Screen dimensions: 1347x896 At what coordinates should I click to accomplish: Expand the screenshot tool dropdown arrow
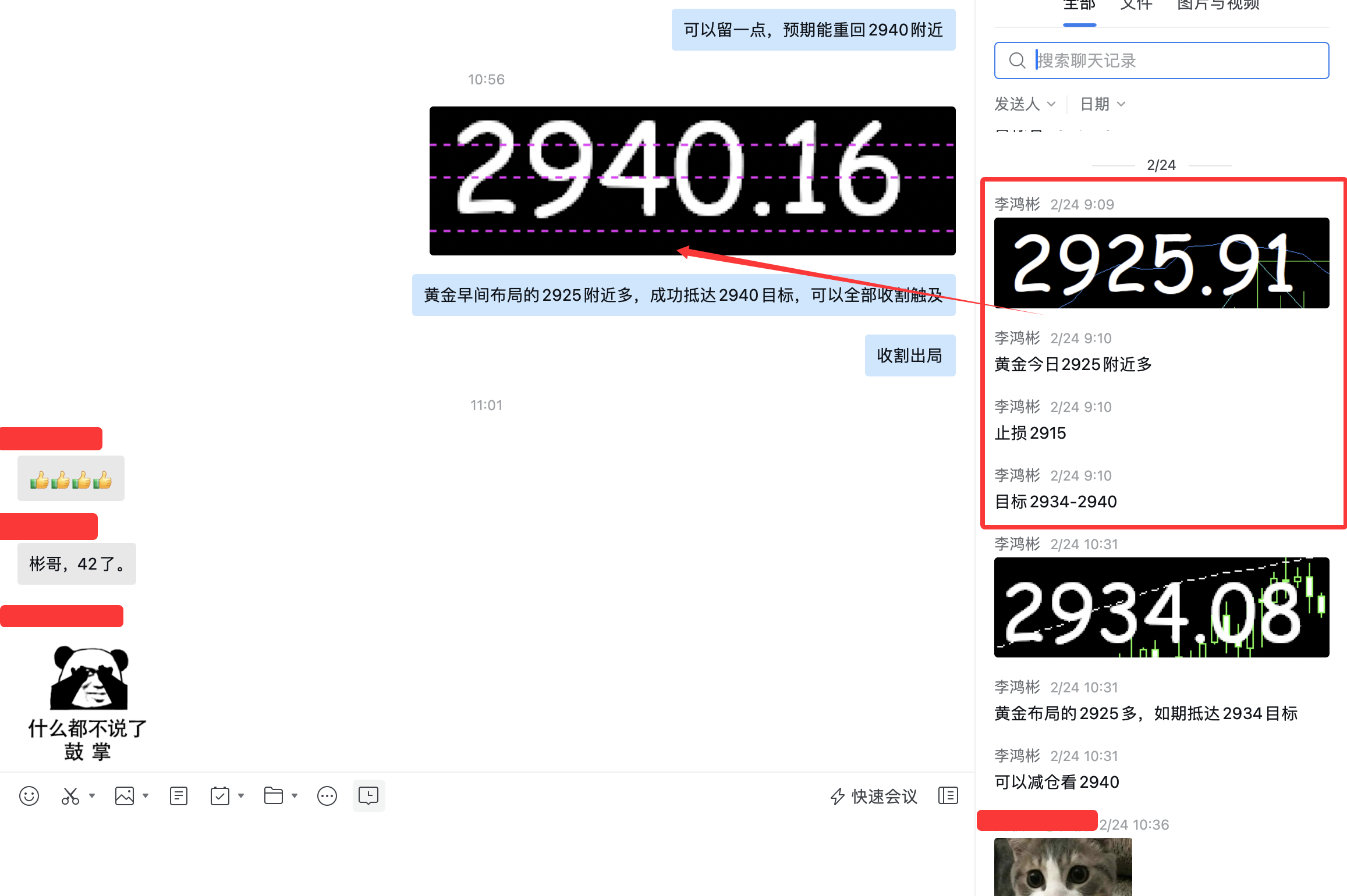point(92,796)
